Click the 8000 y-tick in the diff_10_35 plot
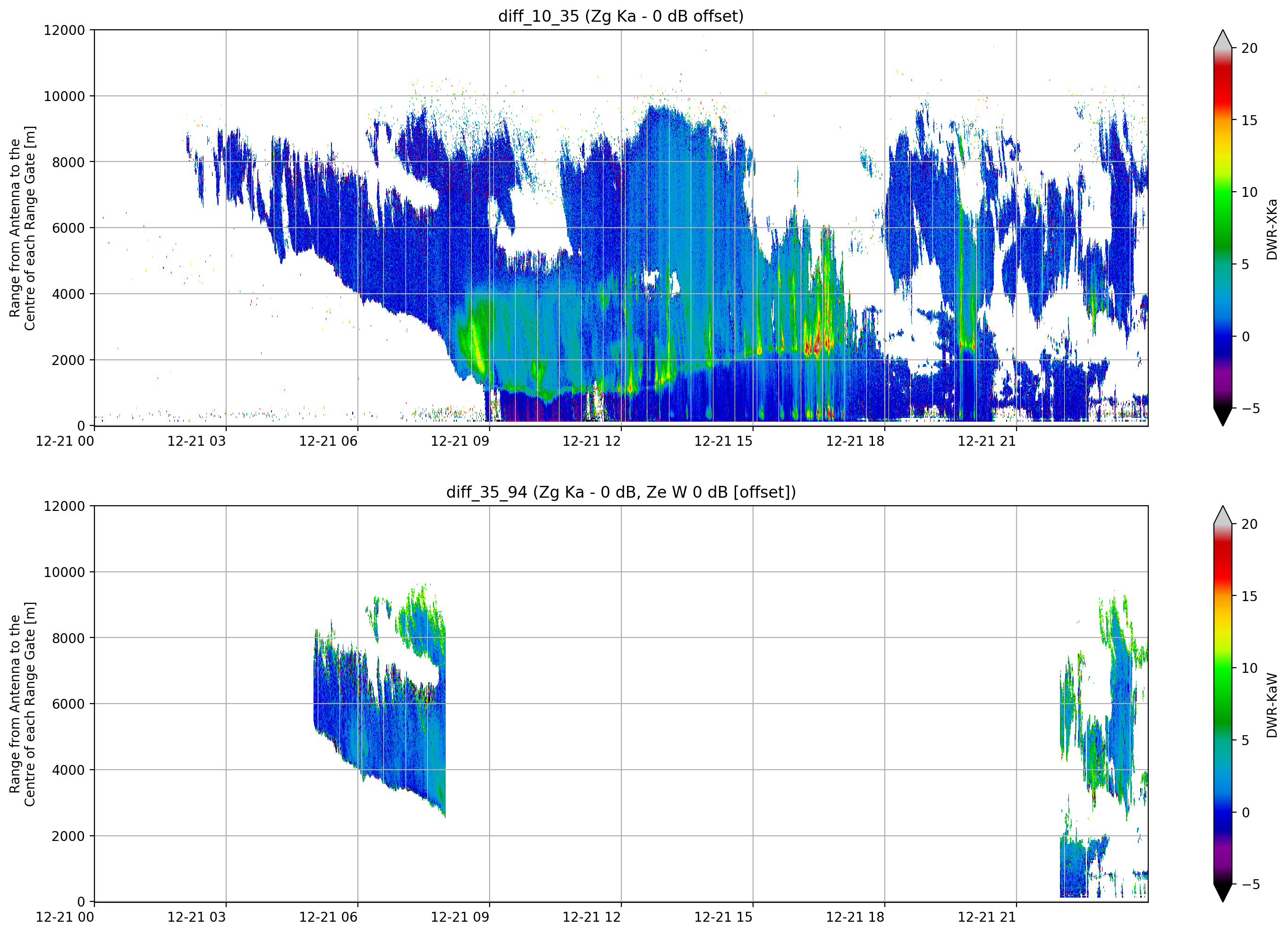1288x934 pixels. (x=68, y=162)
